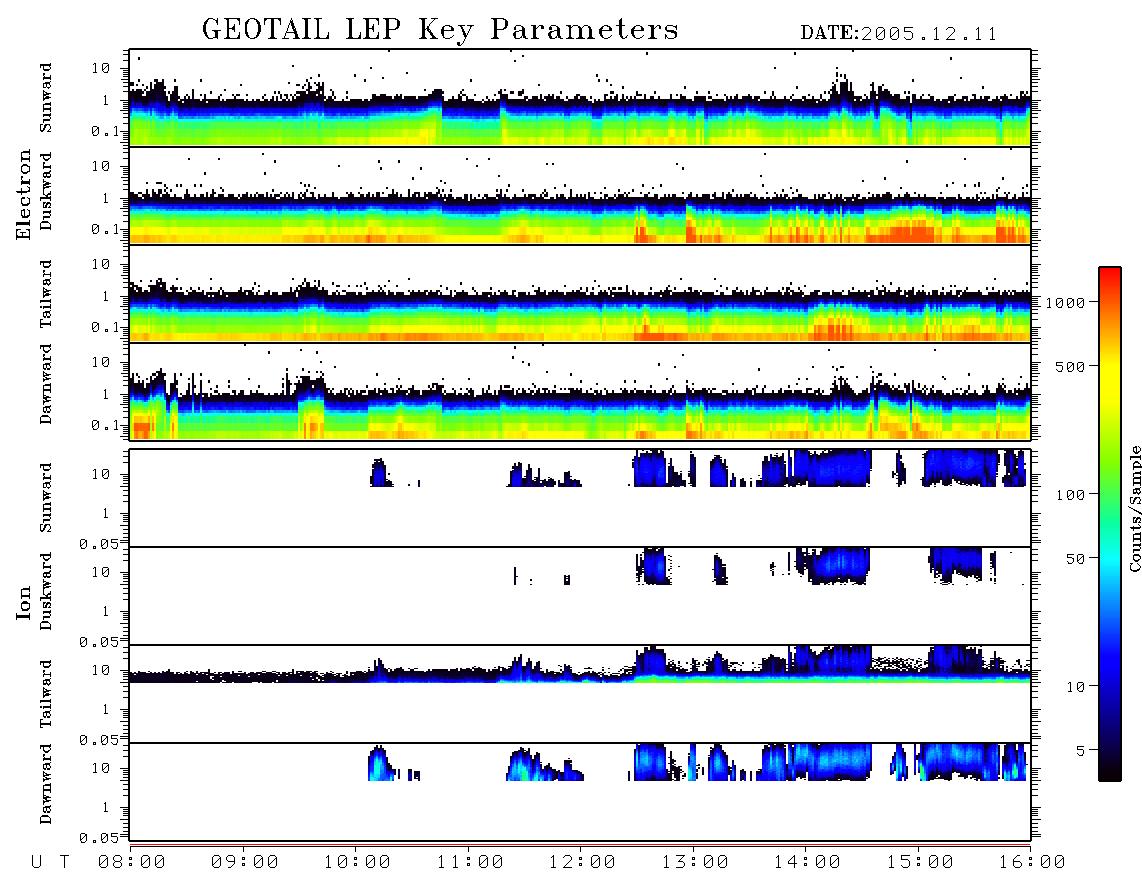The height and width of the screenshot is (880, 1142).
Task: Click the 'Tailward' label of the Electron group
Action: pyautogui.click(x=46, y=294)
